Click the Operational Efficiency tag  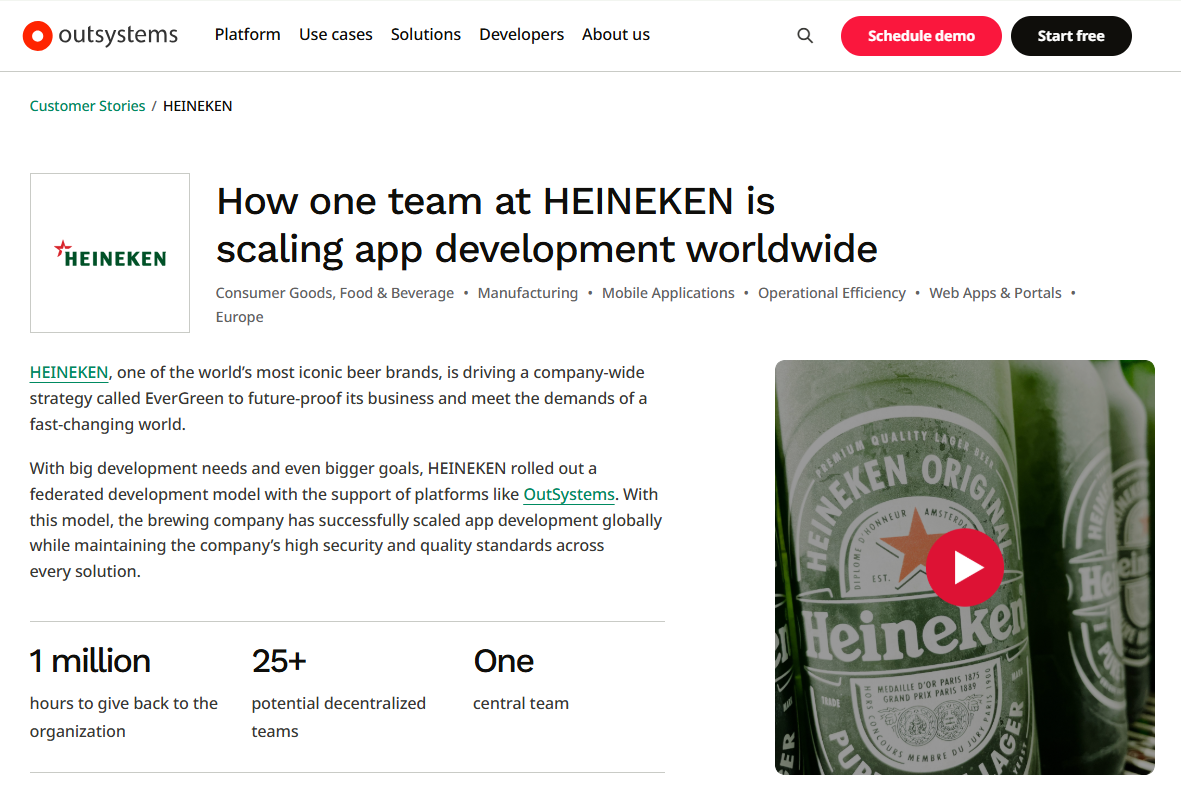pyautogui.click(x=831, y=293)
